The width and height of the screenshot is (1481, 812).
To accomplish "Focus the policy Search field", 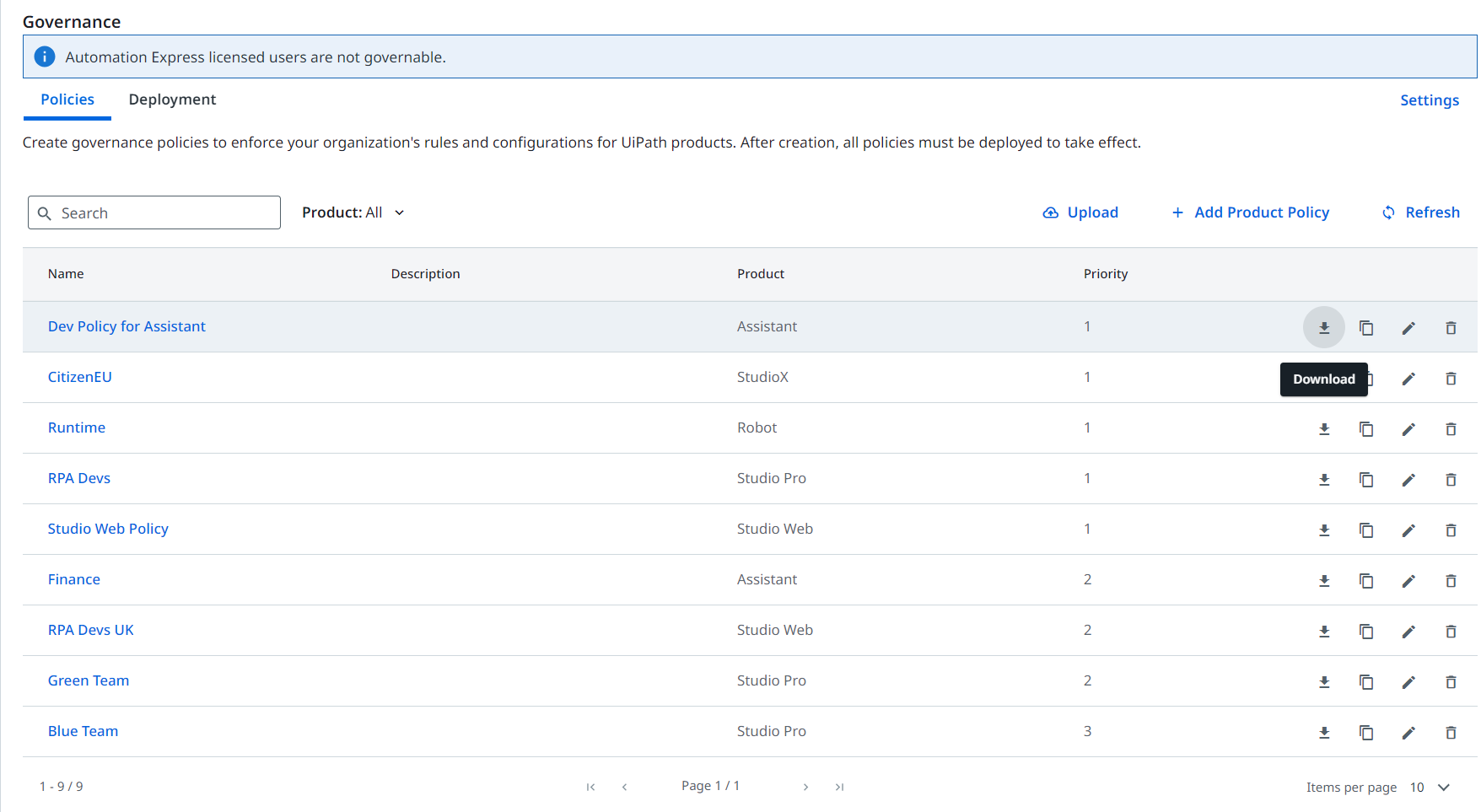I will click(x=154, y=212).
